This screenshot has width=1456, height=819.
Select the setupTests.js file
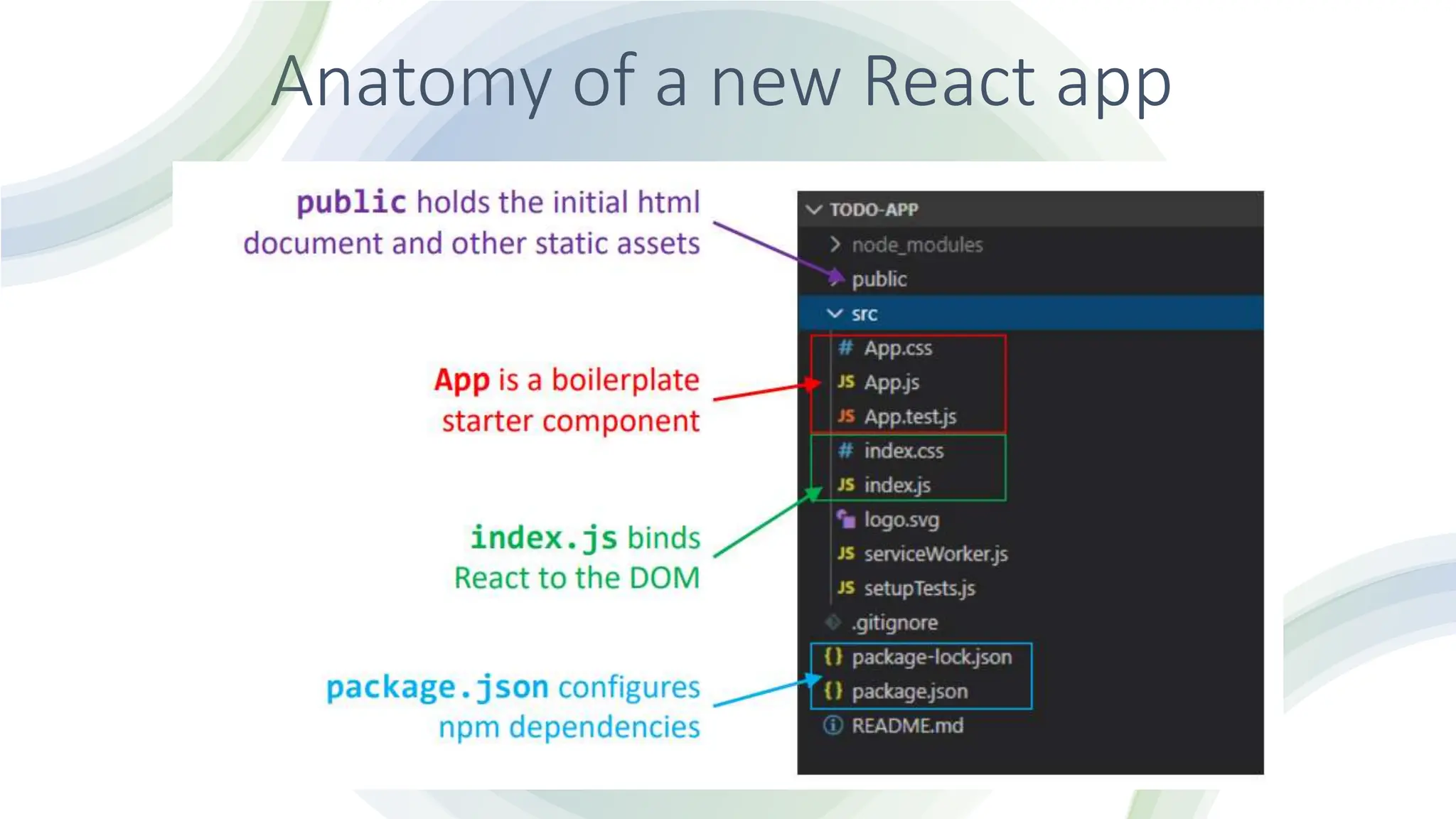[x=919, y=588]
